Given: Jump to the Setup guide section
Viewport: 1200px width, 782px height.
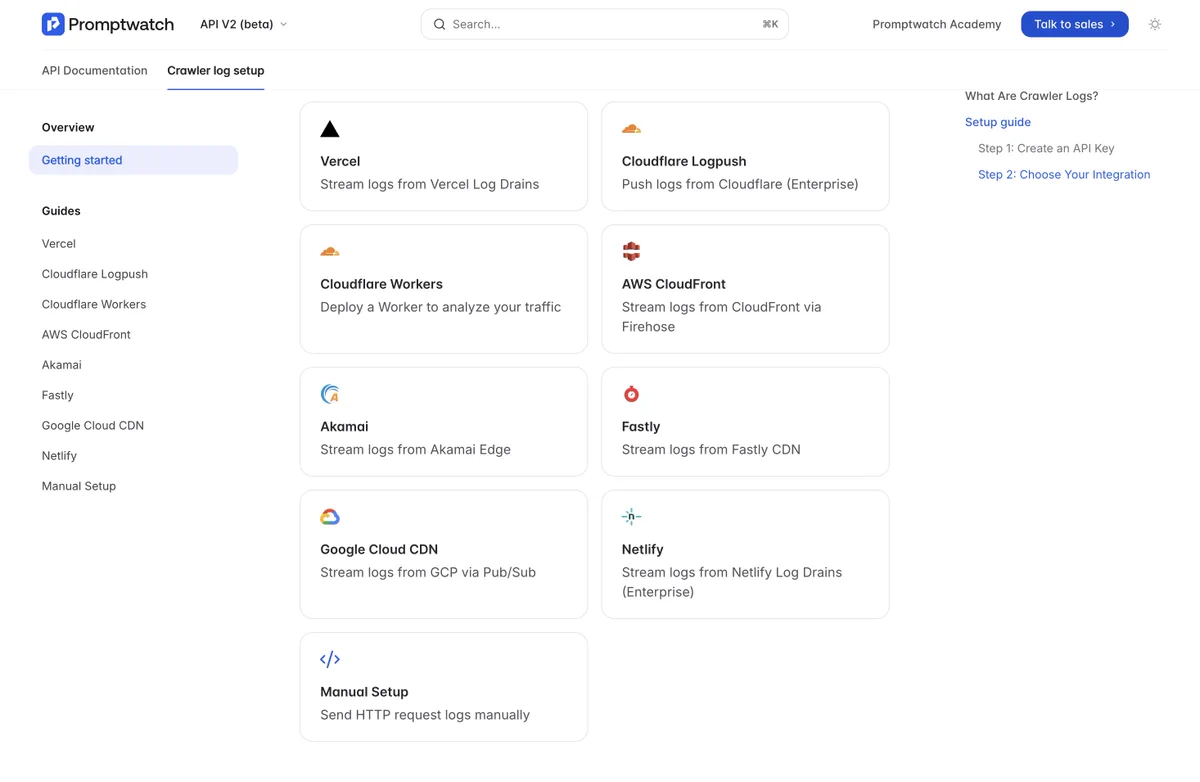Looking at the screenshot, I should (998, 122).
